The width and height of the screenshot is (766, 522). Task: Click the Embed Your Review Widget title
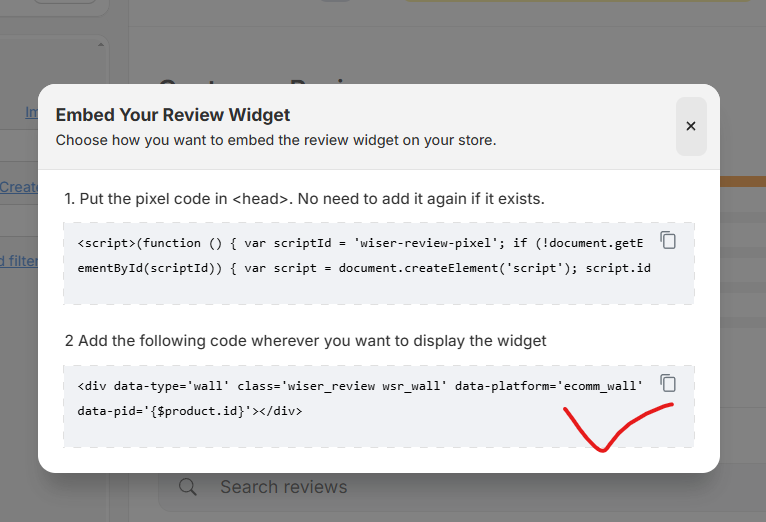(173, 115)
